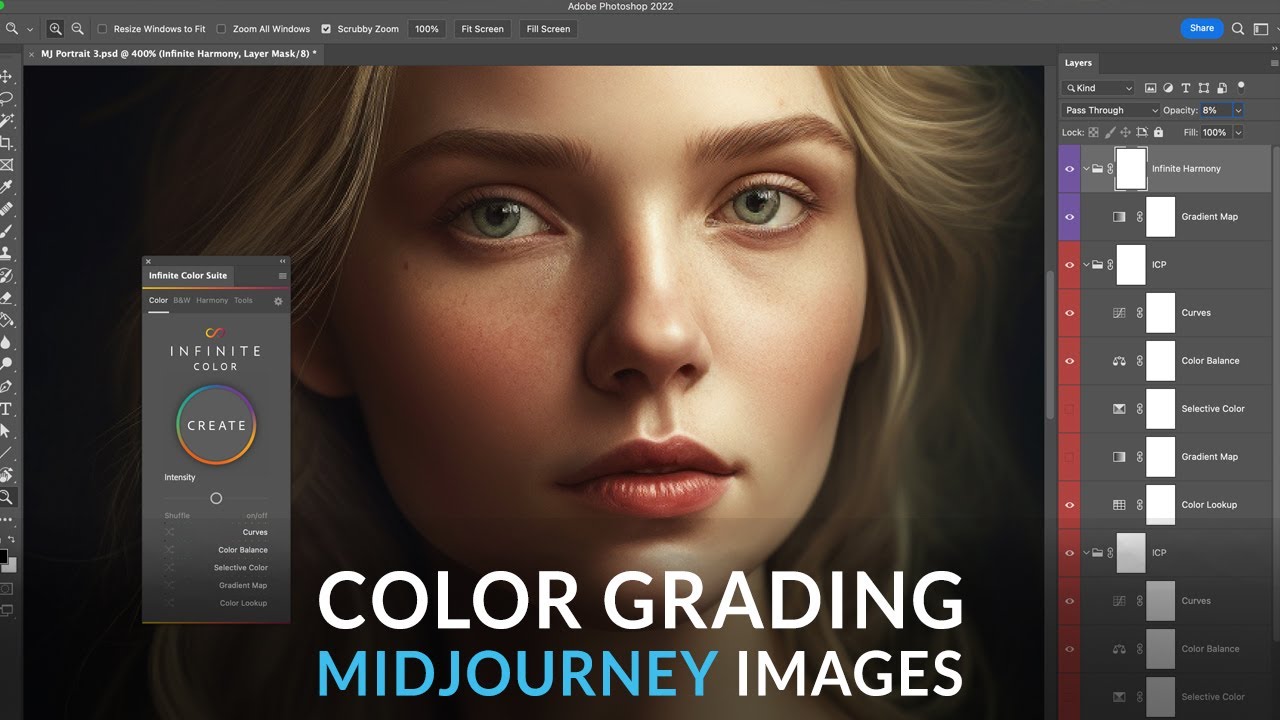The image size is (1280, 720).
Task: Lock transparent pixels icon
Action: 1093,132
